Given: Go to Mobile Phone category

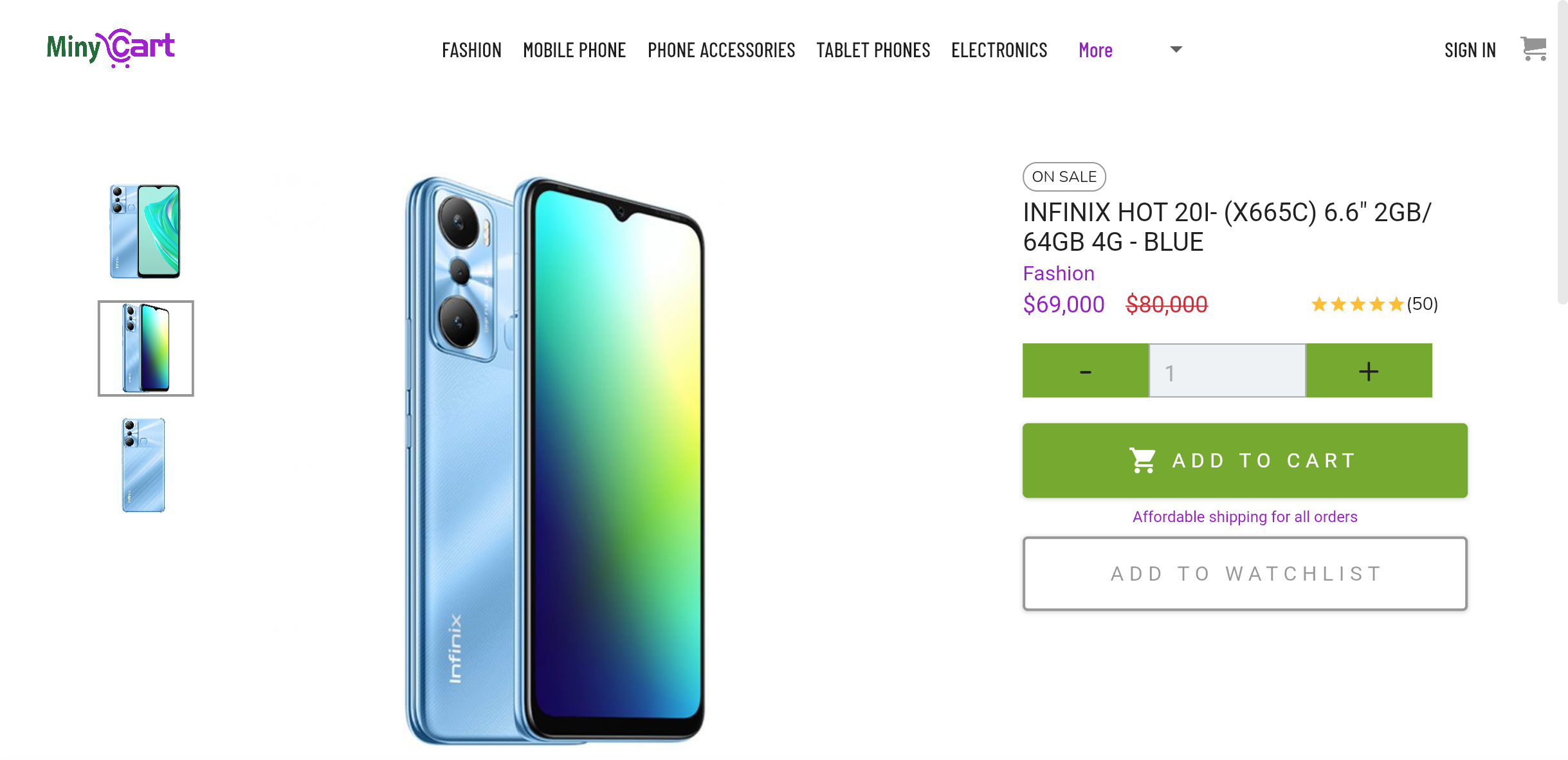Looking at the screenshot, I should pyautogui.click(x=574, y=50).
